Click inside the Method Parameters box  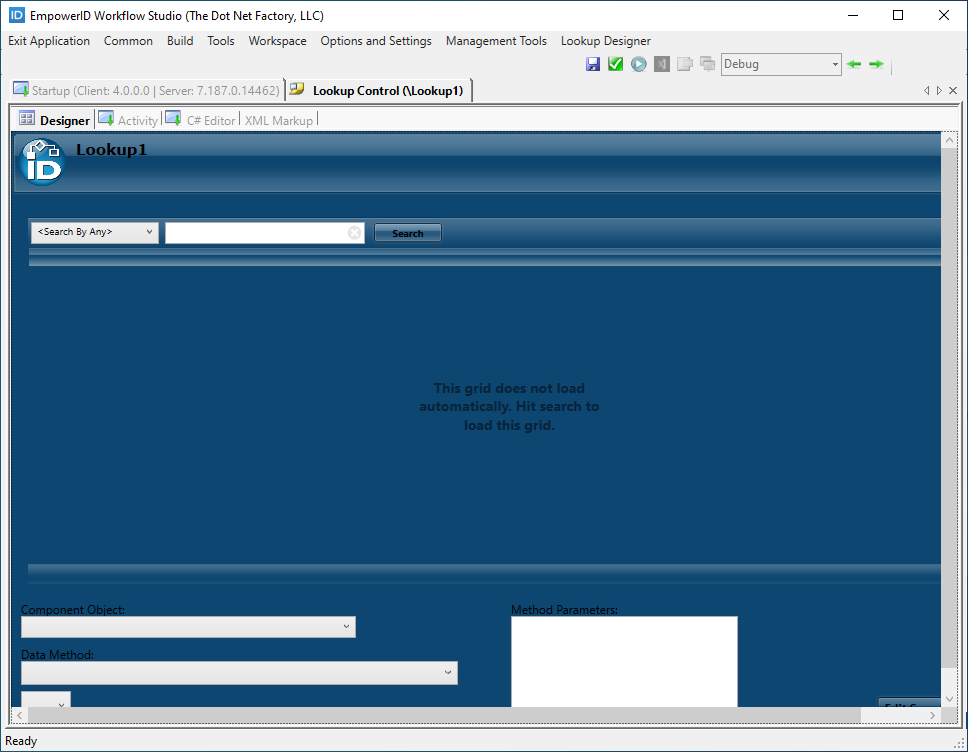point(624,660)
